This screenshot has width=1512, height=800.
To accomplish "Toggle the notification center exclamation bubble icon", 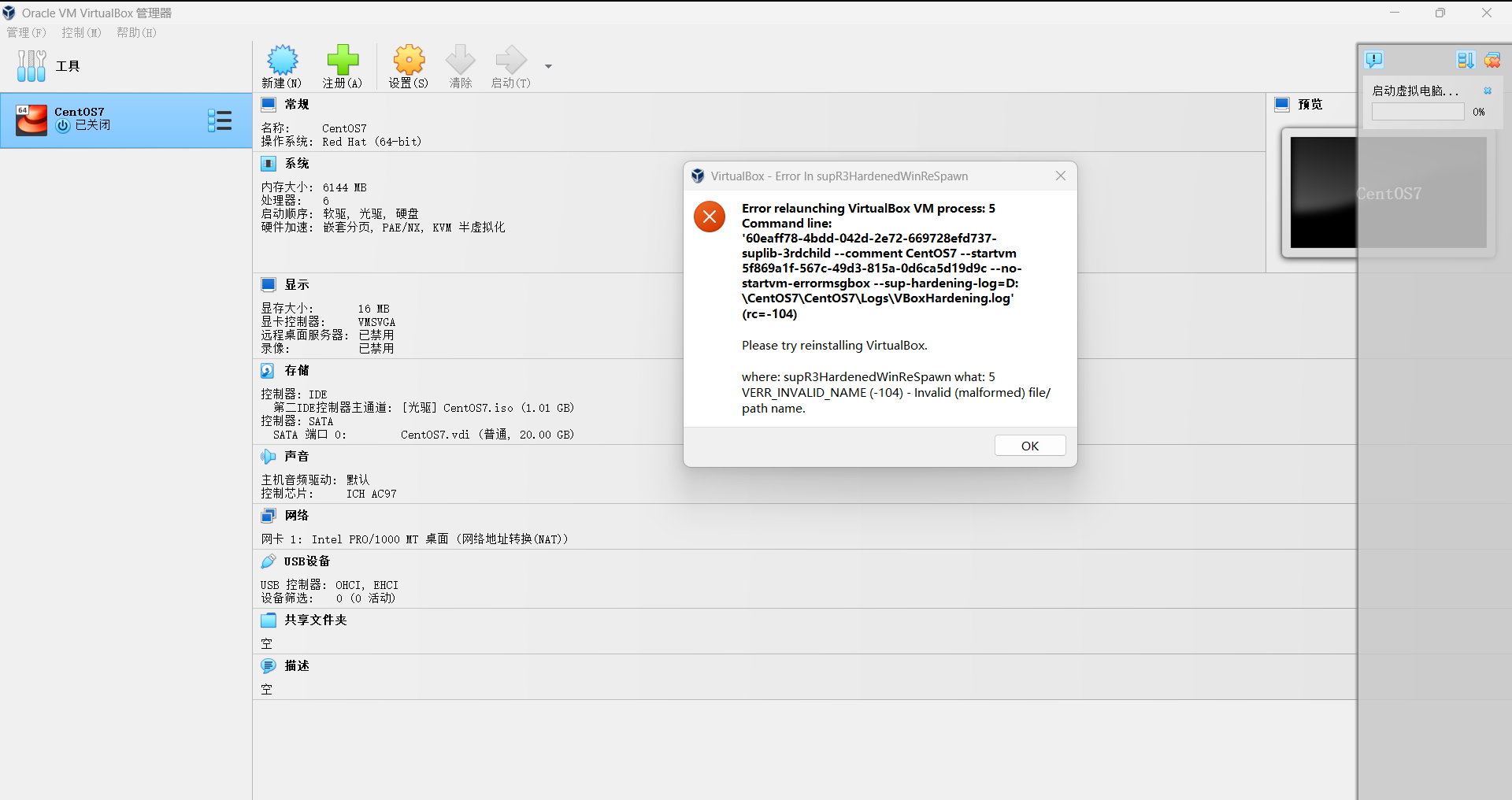I will (1374, 60).
